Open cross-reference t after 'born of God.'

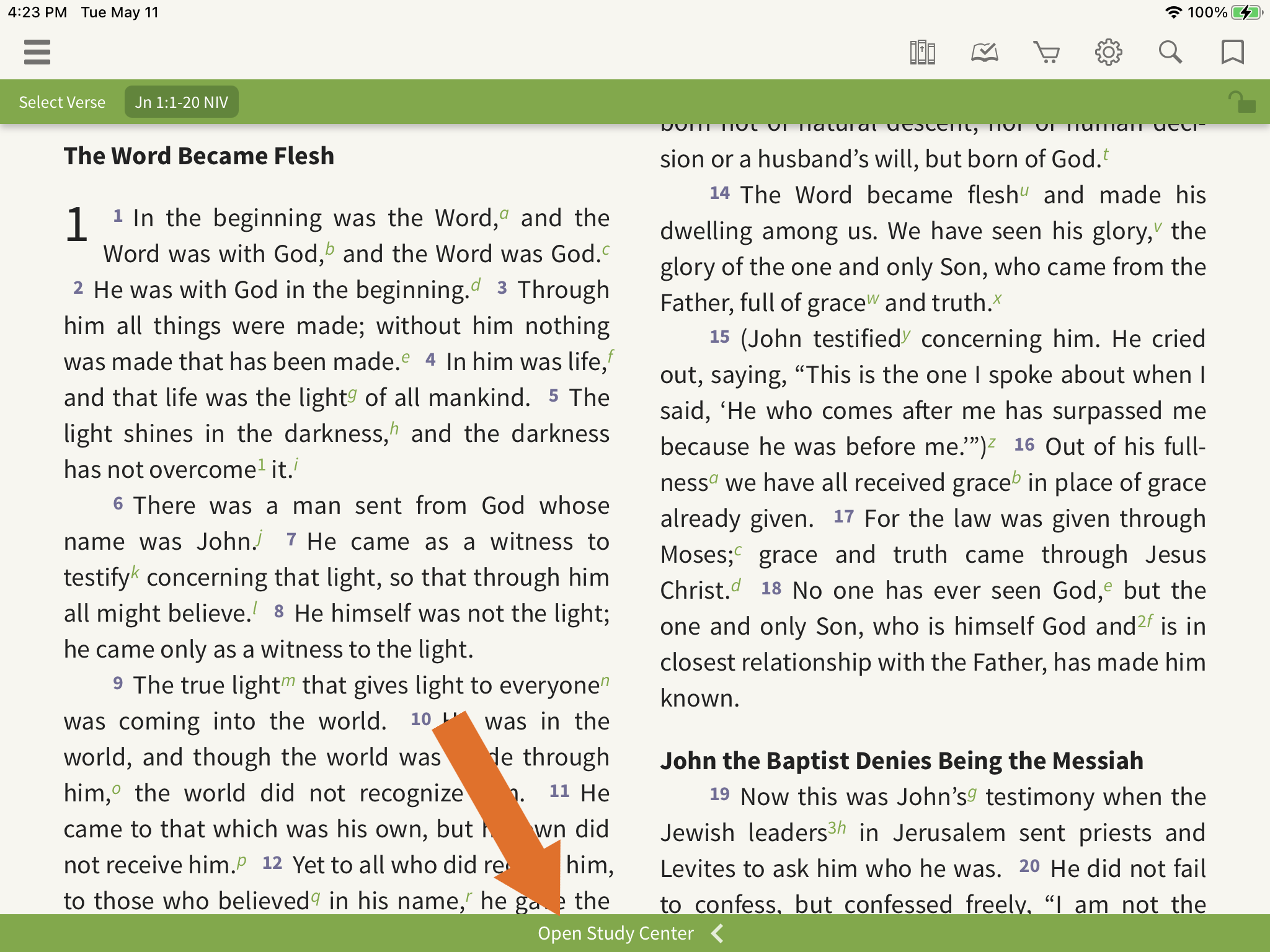[x=1106, y=154]
